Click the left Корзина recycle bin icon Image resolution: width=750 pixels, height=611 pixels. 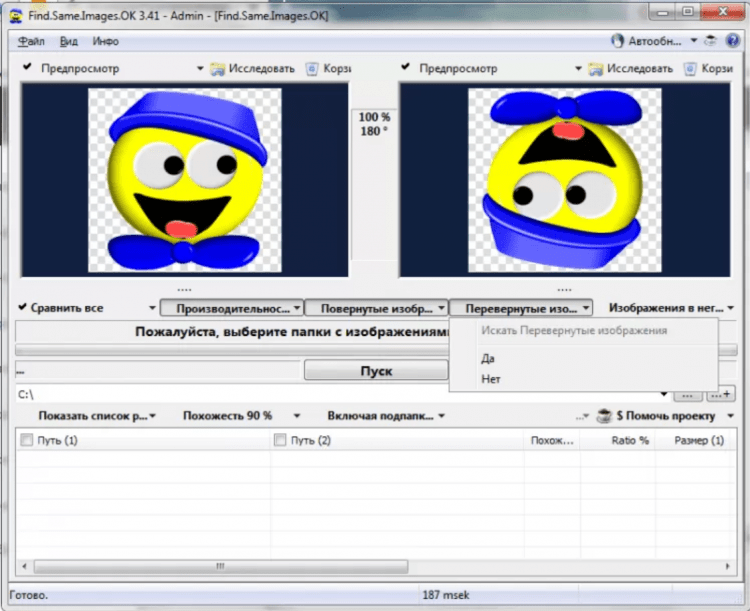(x=312, y=69)
